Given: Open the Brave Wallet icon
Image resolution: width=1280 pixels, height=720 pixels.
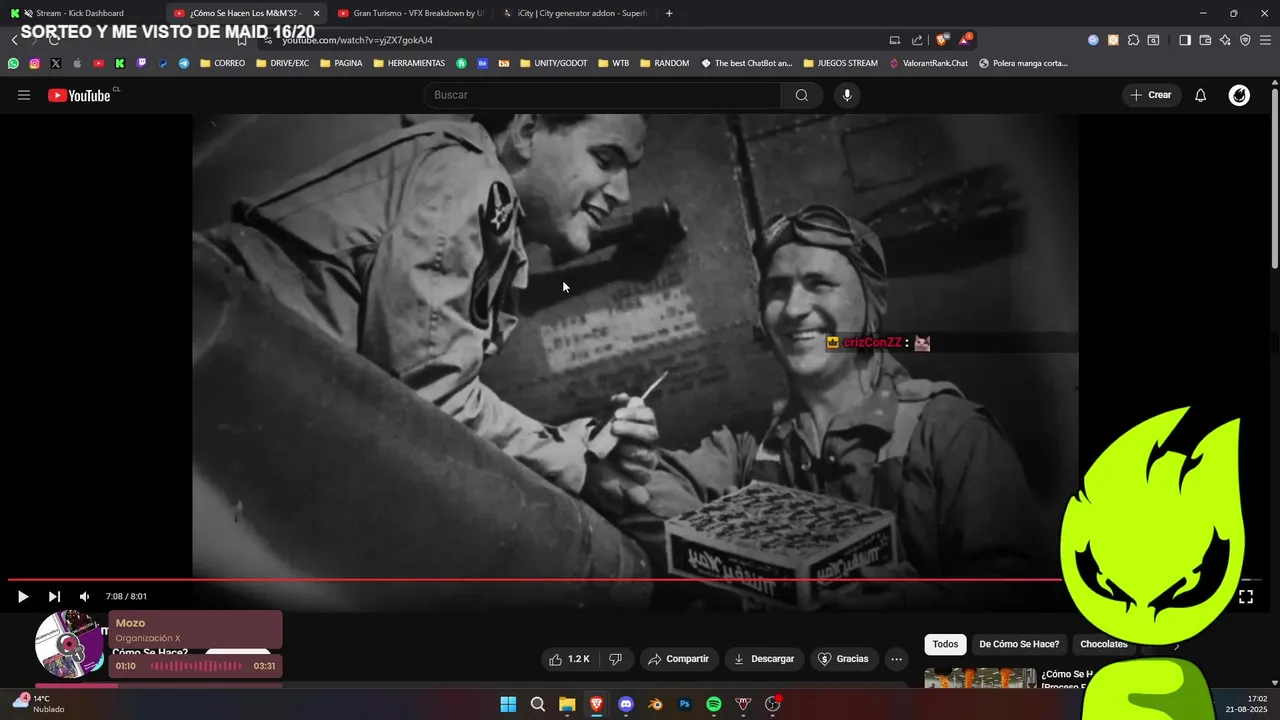Looking at the screenshot, I should 1205,40.
